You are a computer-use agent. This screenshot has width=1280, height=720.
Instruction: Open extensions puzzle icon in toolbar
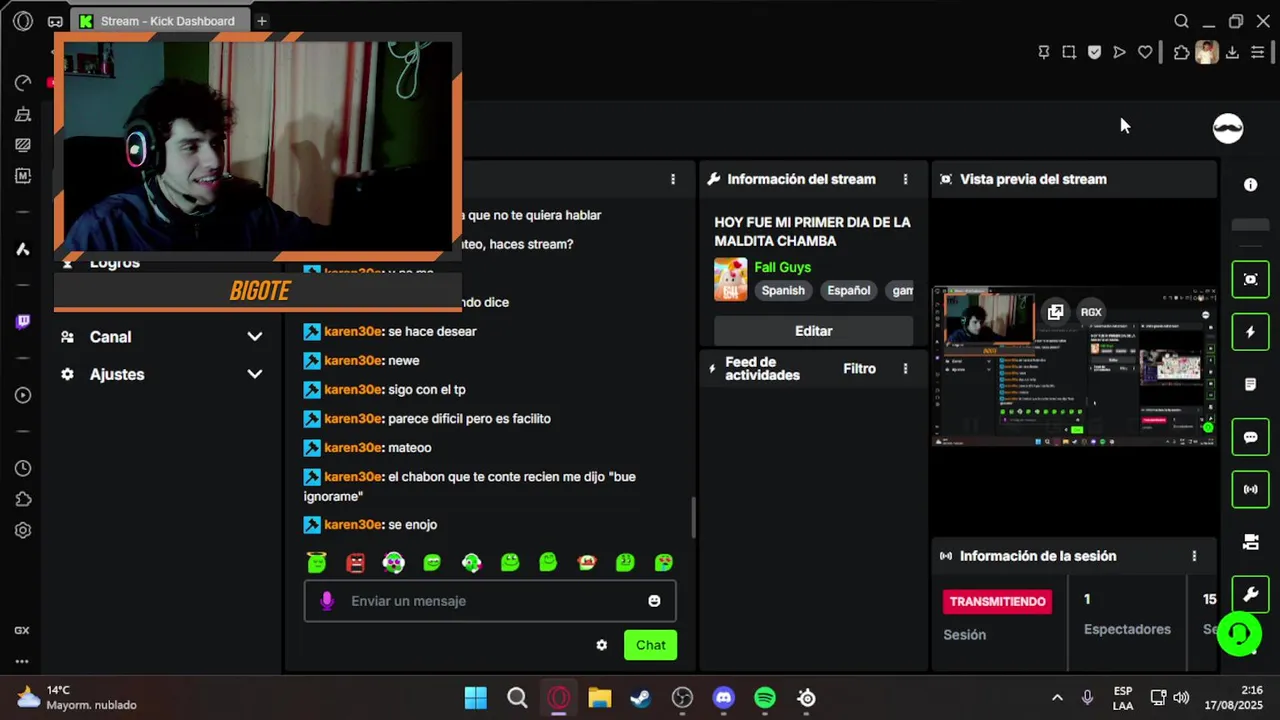(1181, 52)
